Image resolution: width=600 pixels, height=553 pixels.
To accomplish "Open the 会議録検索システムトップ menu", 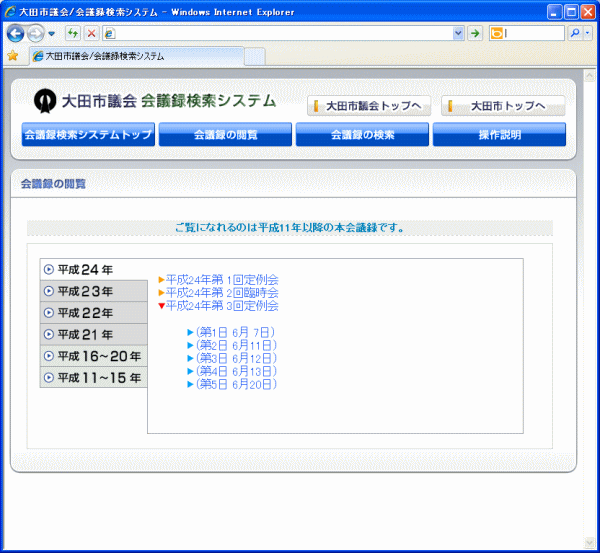I will [88, 134].
